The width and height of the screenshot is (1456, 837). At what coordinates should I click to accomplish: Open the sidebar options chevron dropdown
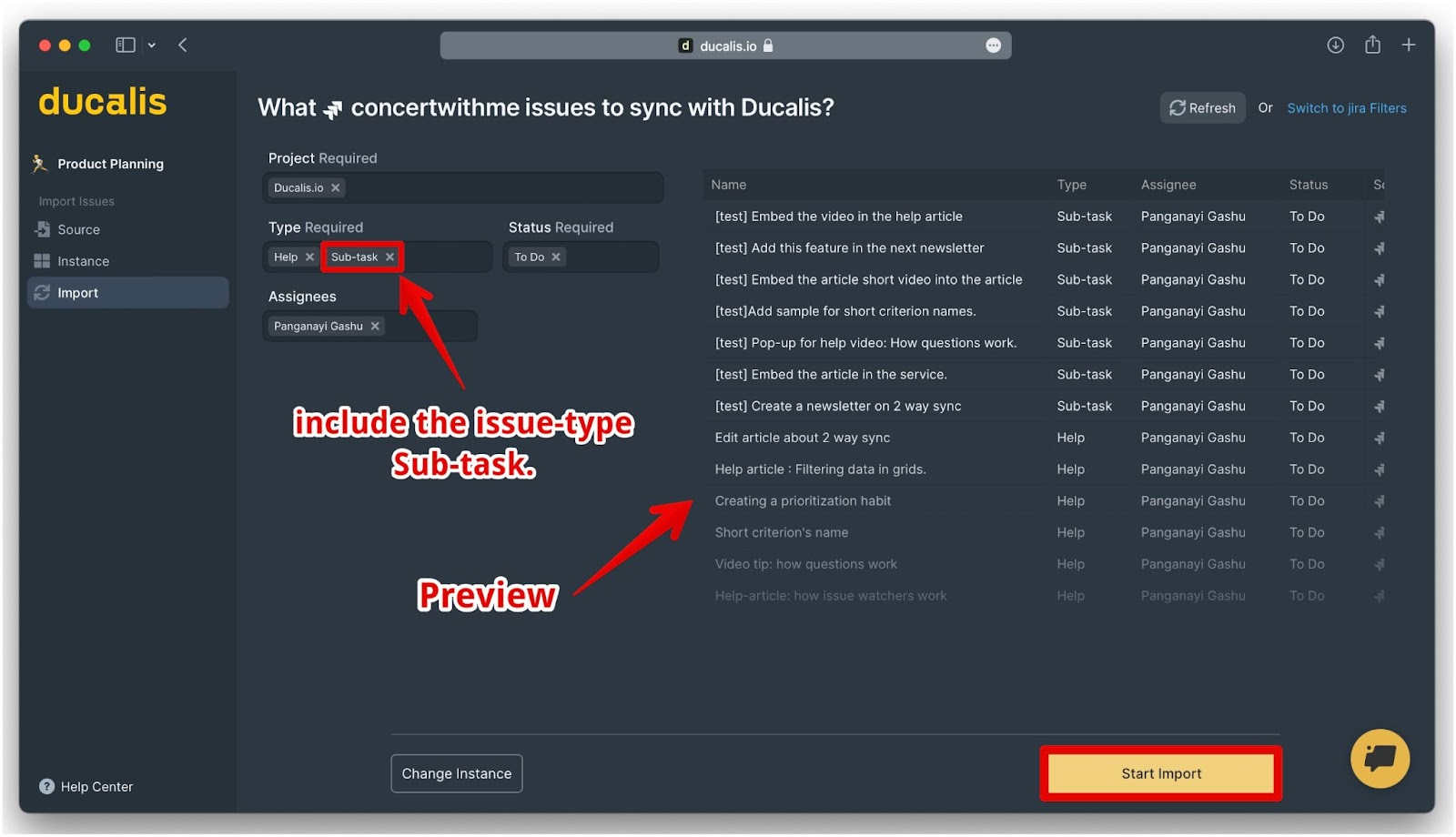click(x=152, y=45)
